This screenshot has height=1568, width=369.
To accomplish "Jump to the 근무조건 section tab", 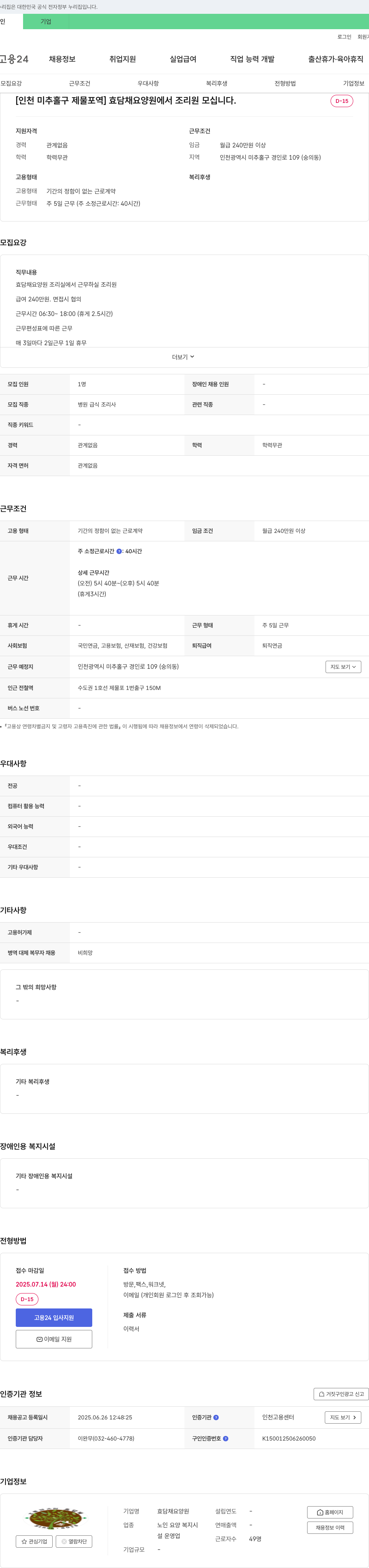I will (x=80, y=83).
